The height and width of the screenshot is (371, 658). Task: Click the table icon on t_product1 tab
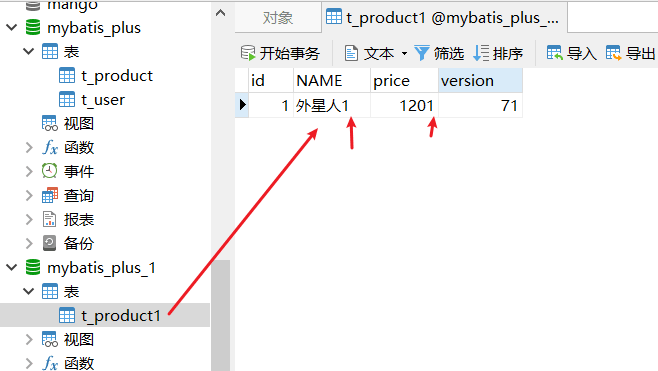[334, 17]
